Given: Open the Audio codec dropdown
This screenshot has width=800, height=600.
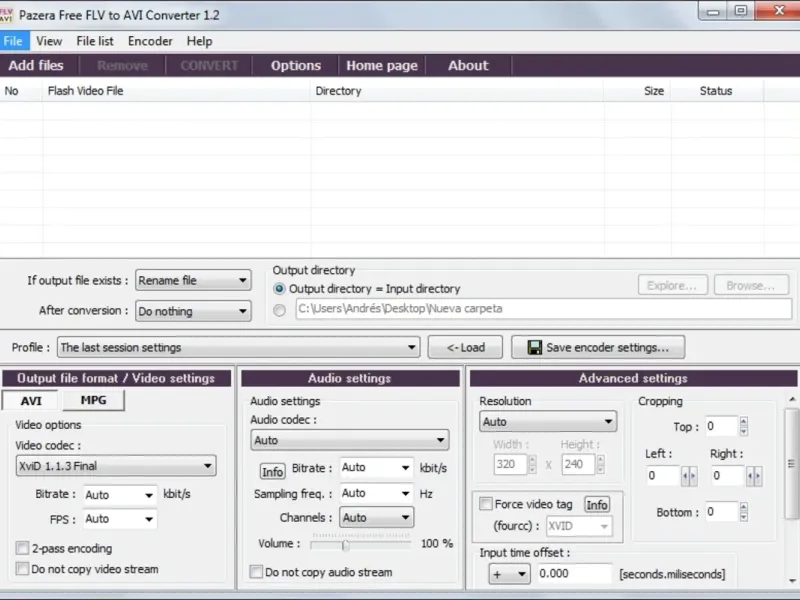Looking at the screenshot, I should click(x=350, y=440).
